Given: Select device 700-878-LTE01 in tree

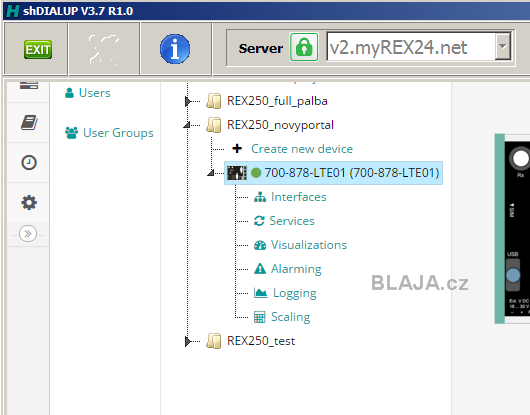Looking at the screenshot, I should point(334,173).
